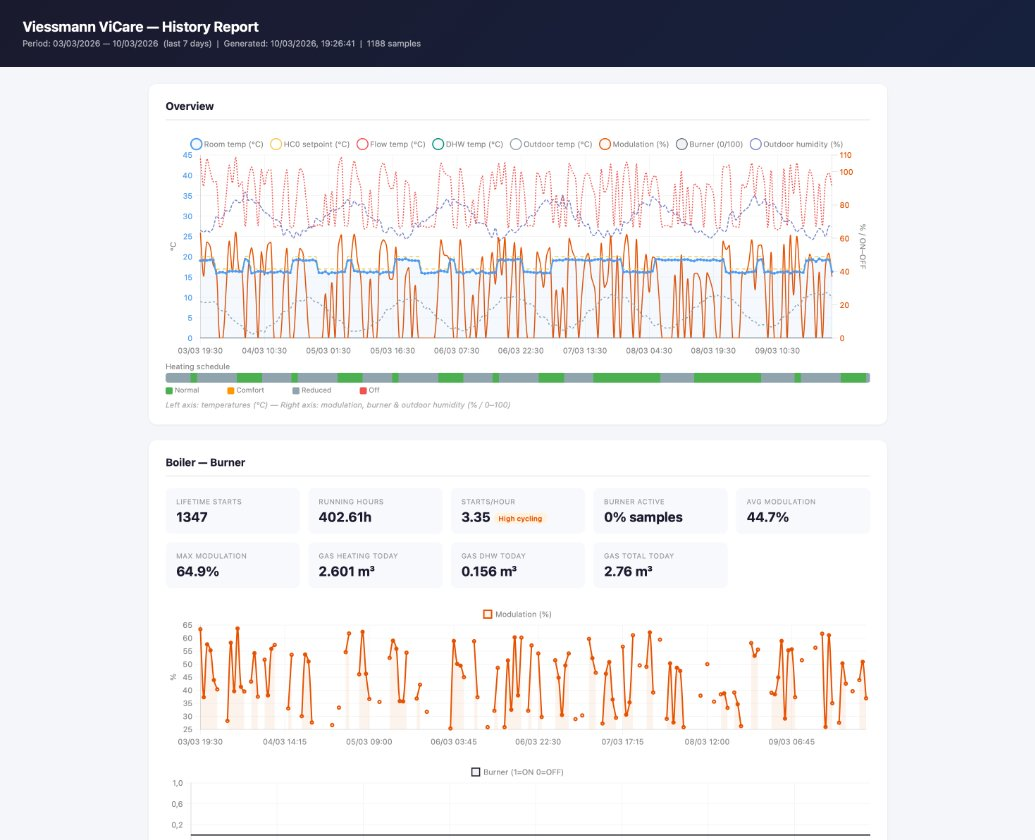Toggle DHW temp (°C) legend series
Viewport: 1035px width, 840px height.
click(x=467, y=144)
